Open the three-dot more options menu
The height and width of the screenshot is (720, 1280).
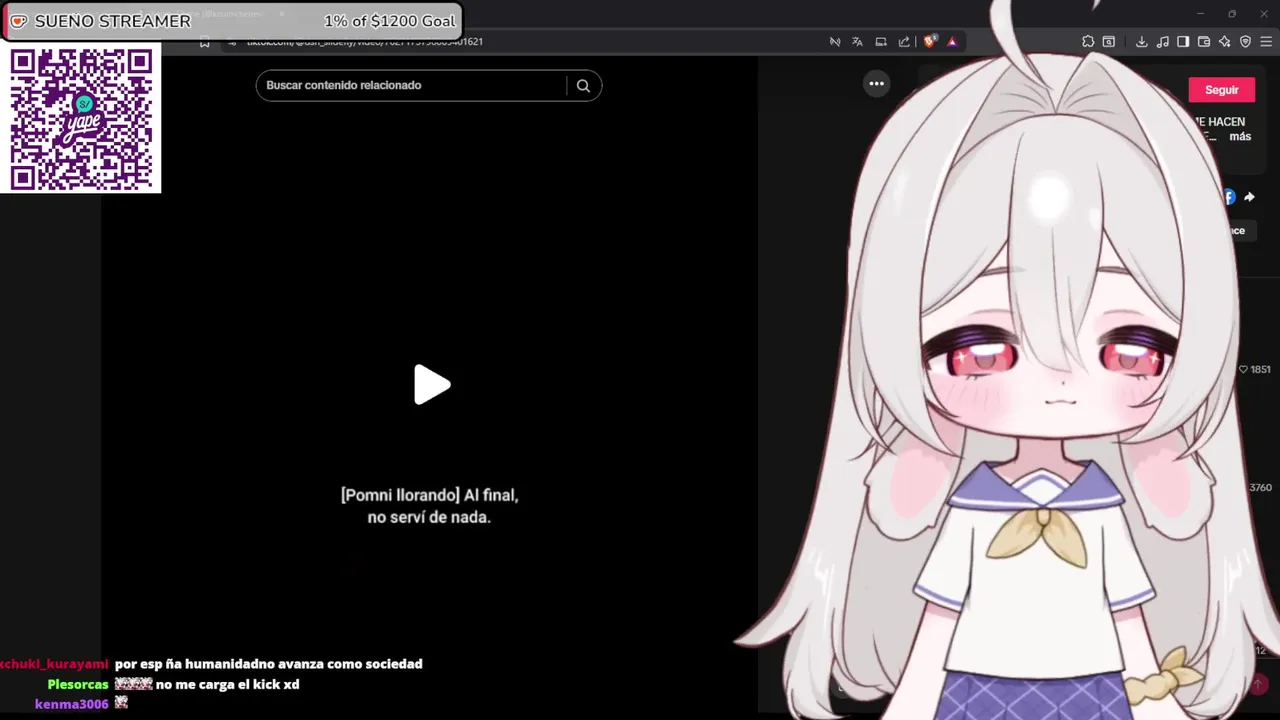click(876, 84)
